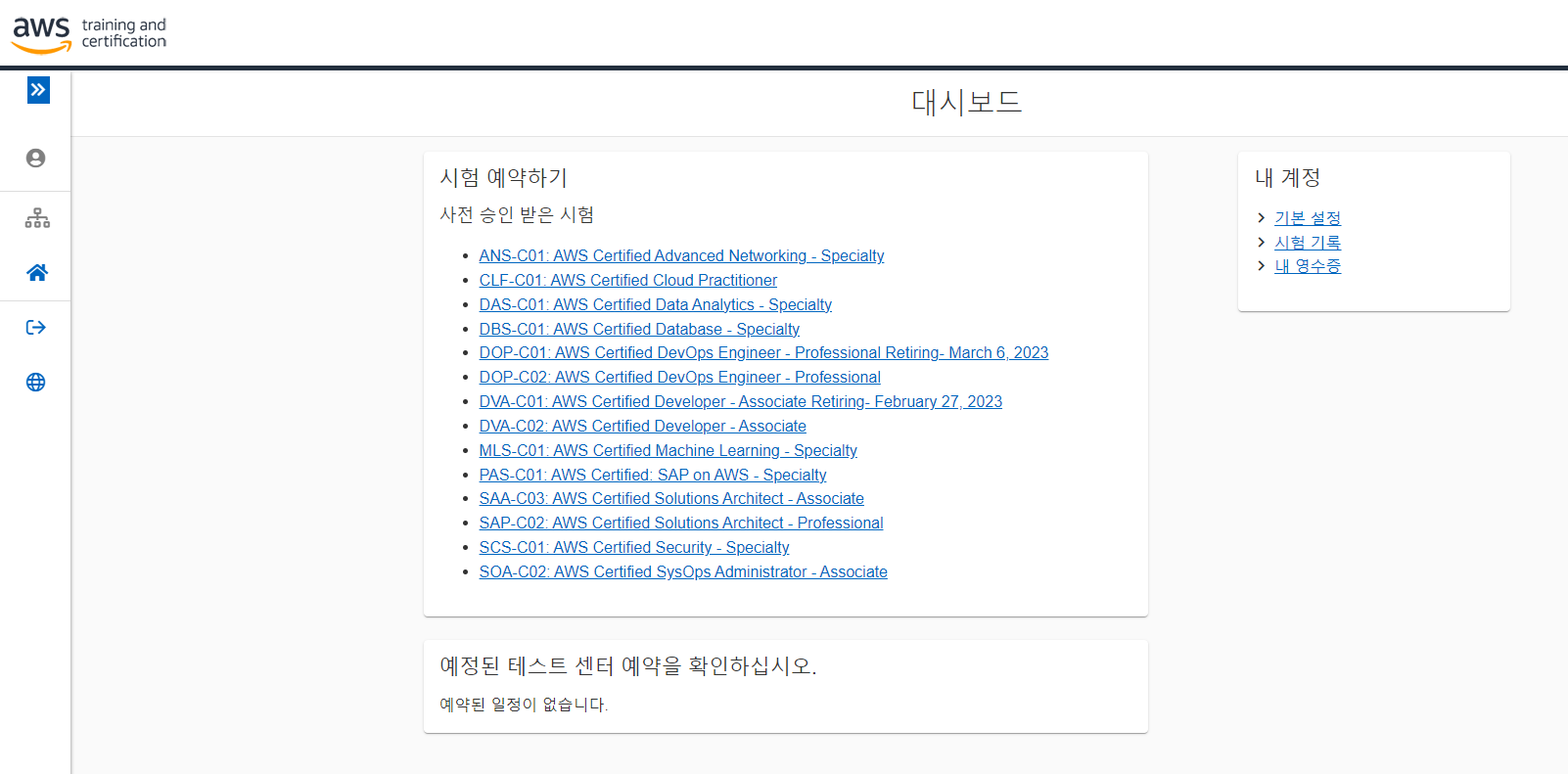Open the 내 영수증 link
The height and width of the screenshot is (774, 1568).
[1308, 266]
